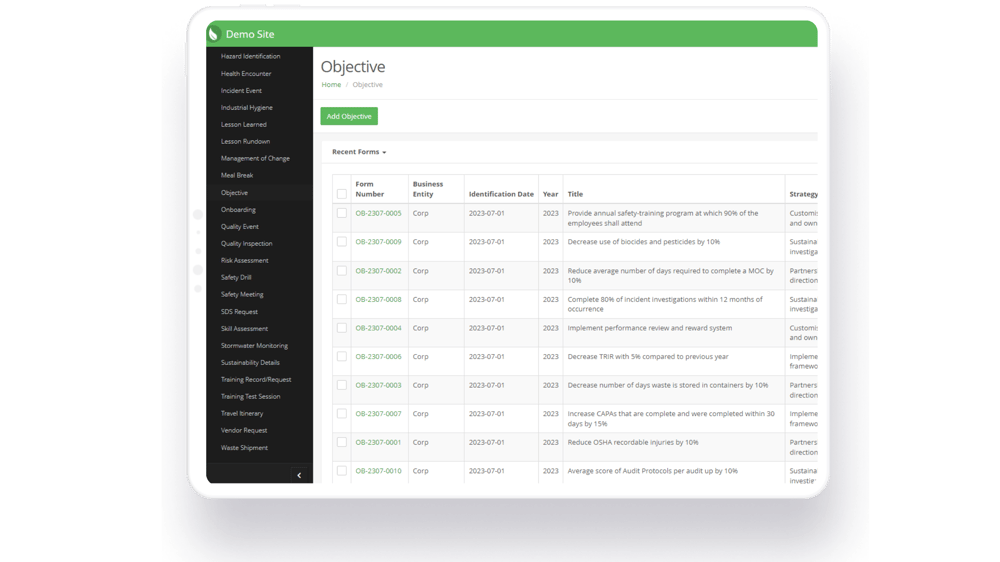Open Management of Change in sidebar
The width and height of the screenshot is (1000, 562).
[x=255, y=159]
